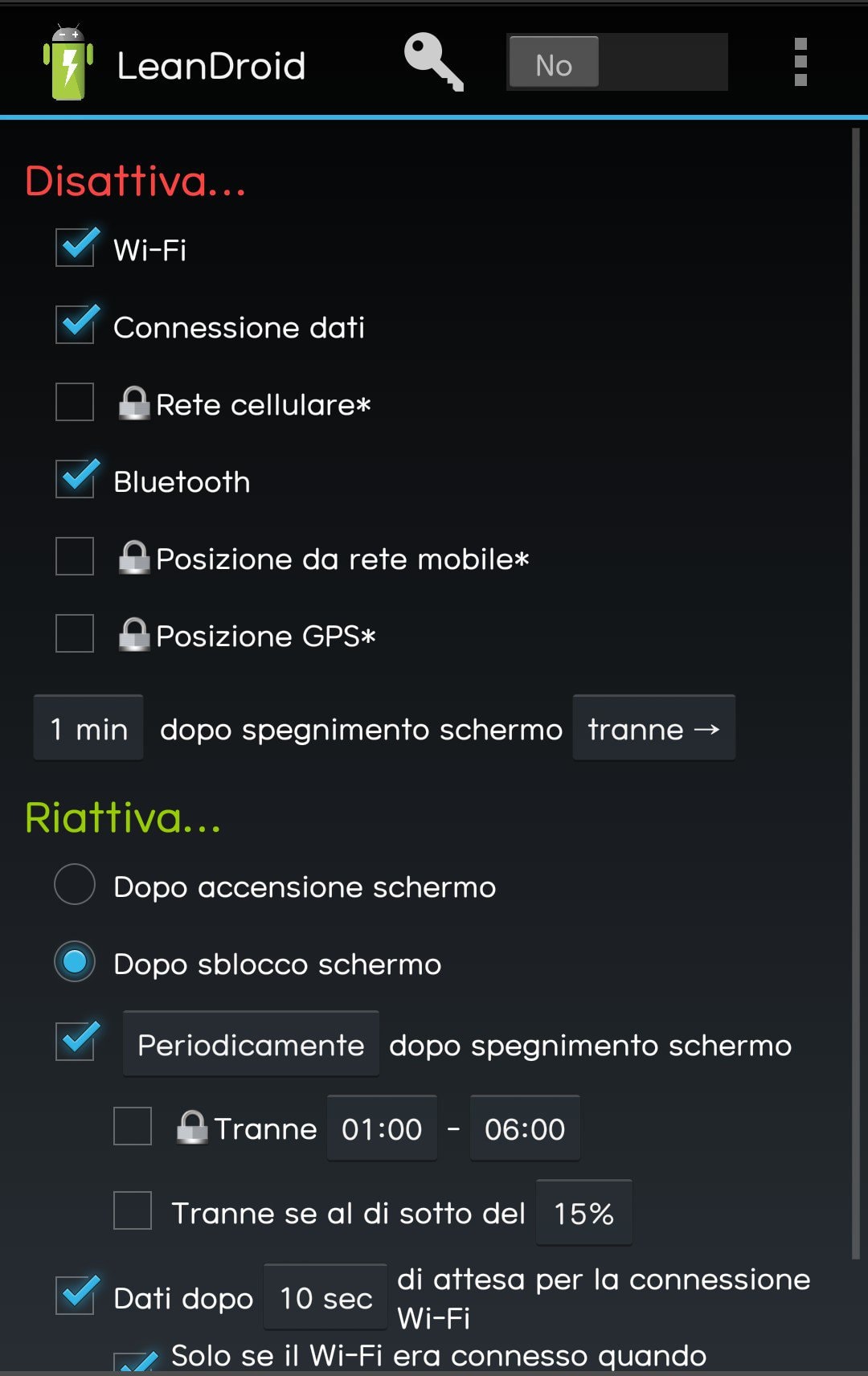The image size is (868, 1376).
Task: Uncheck the Bluetooth checkbox
Action: point(76,478)
